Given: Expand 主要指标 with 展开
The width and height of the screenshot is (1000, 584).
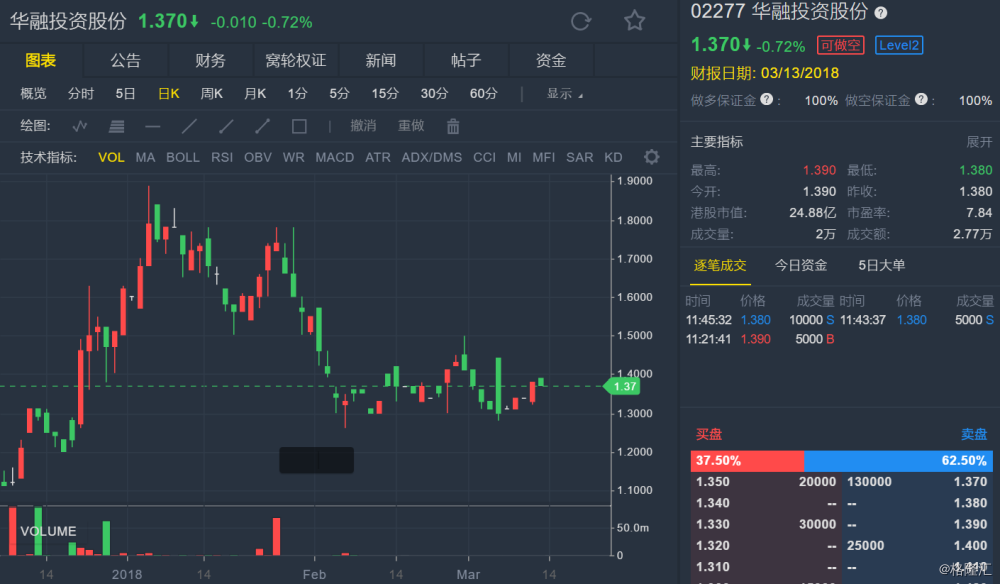Looking at the screenshot, I should (x=980, y=142).
